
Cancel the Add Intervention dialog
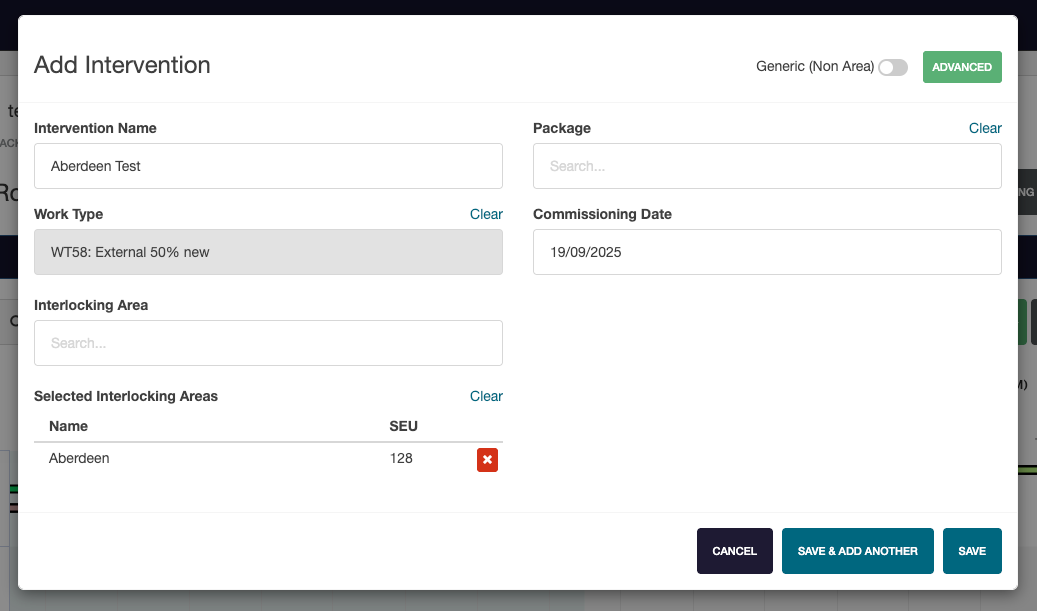pos(734,551)
